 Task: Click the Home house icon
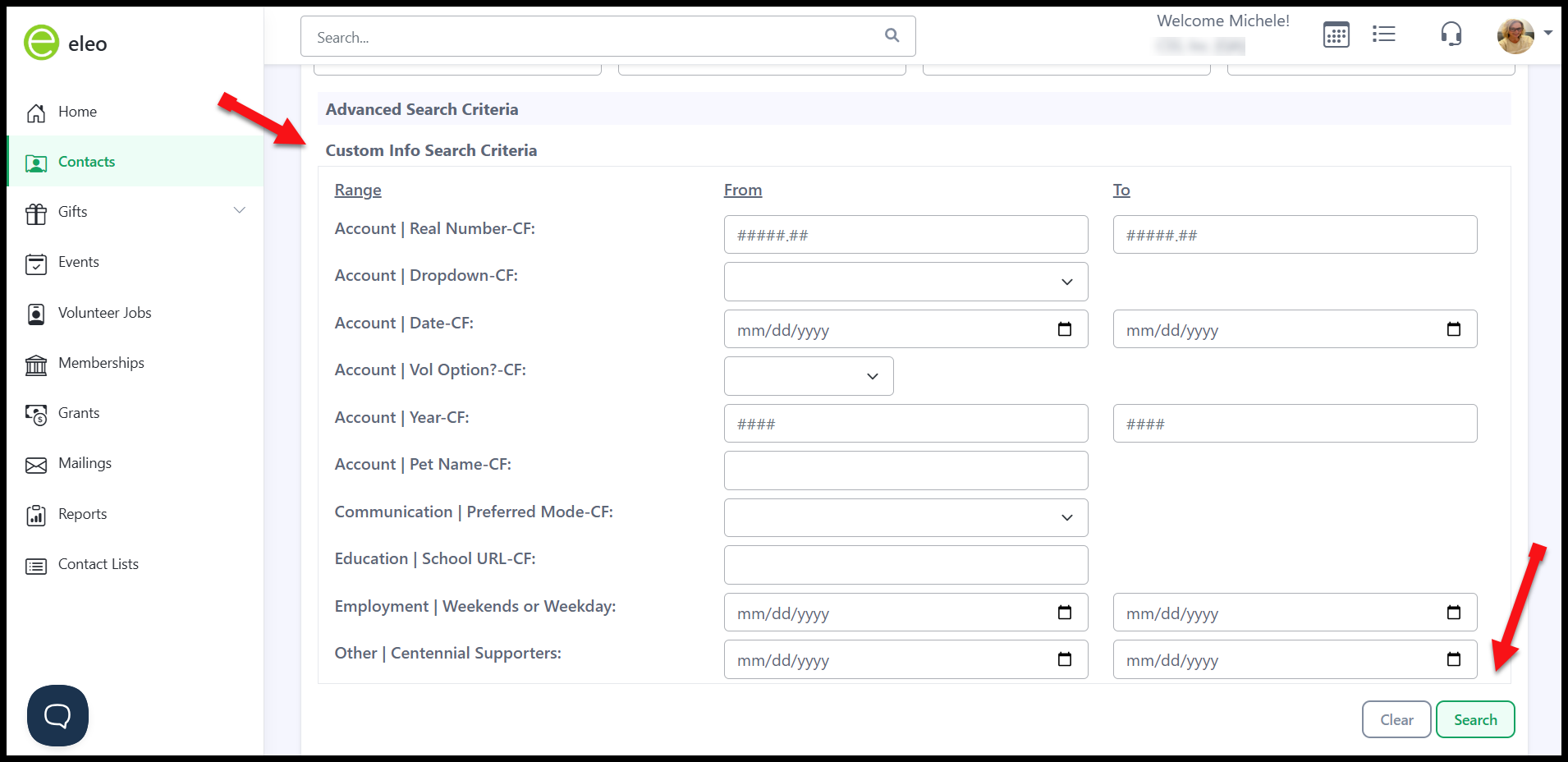click(x=36, y=112)
